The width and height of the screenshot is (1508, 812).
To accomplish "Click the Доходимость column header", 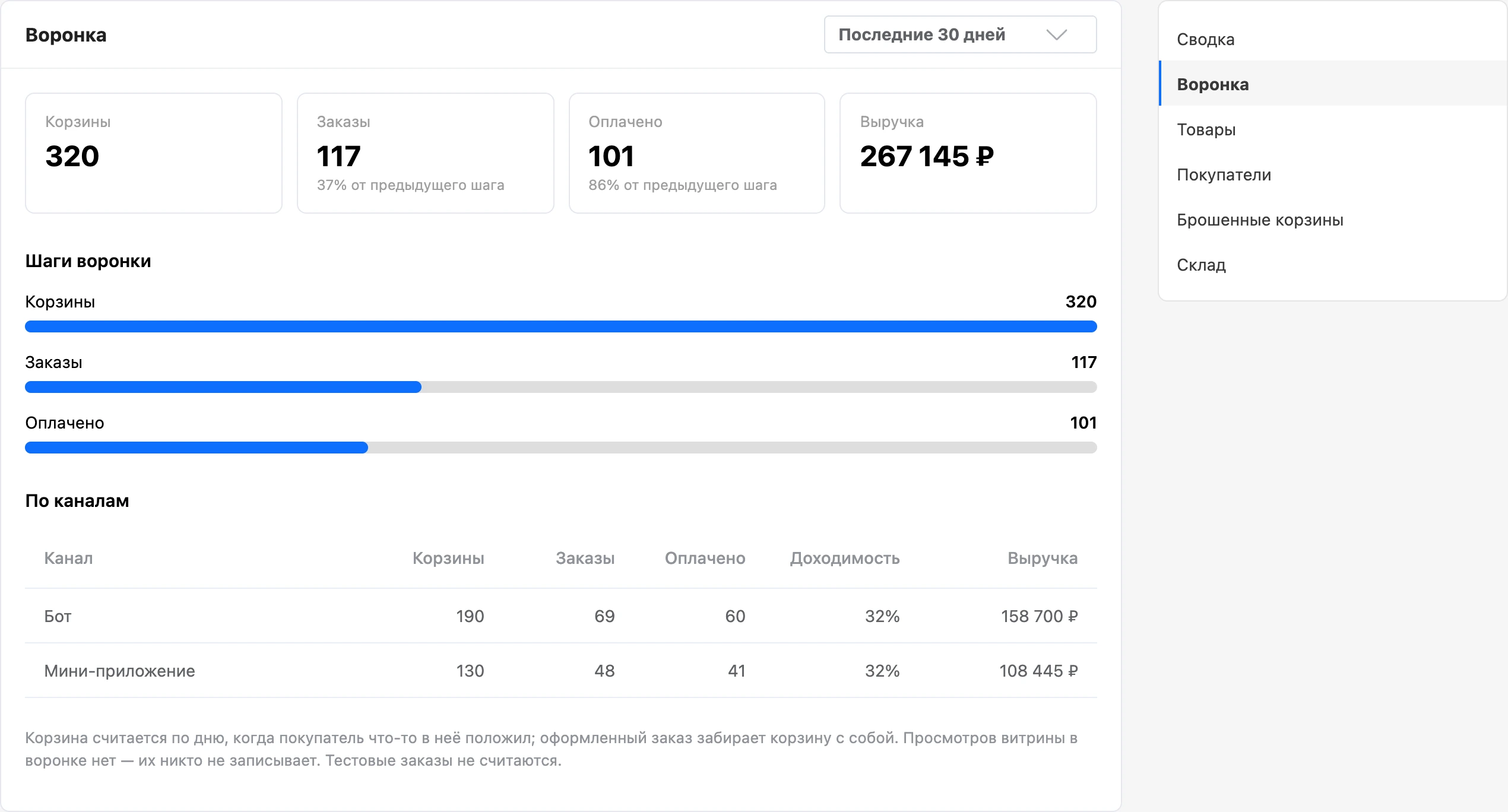I will (x=844, y=558).
